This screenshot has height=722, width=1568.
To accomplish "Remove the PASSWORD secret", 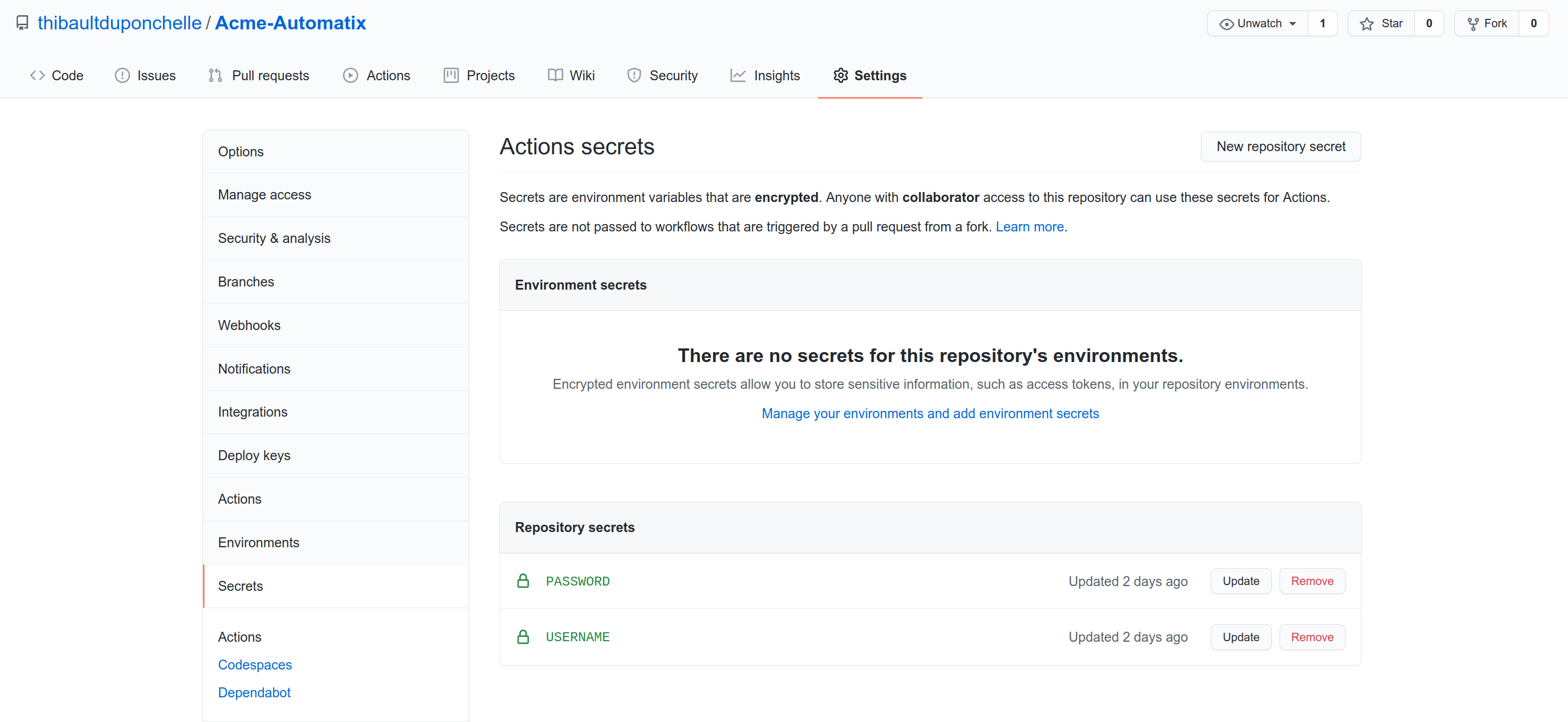I will pos(1312,581).
